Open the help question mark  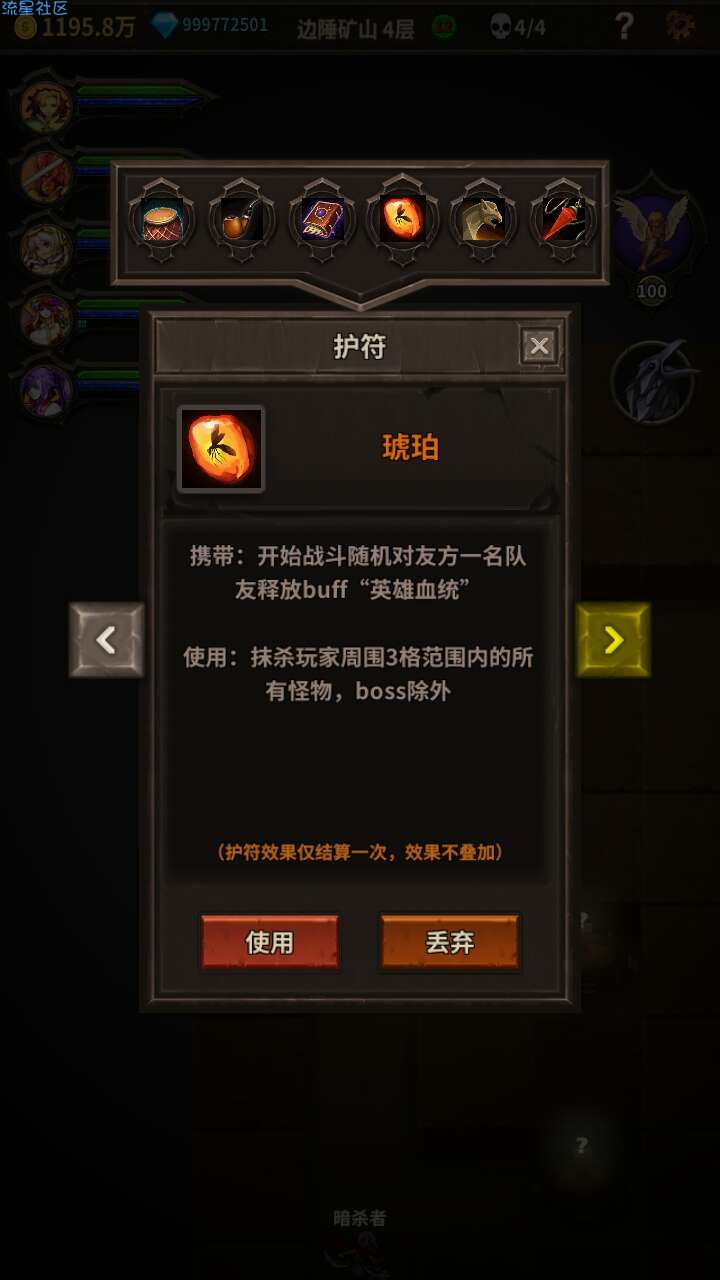coord(624,26)
